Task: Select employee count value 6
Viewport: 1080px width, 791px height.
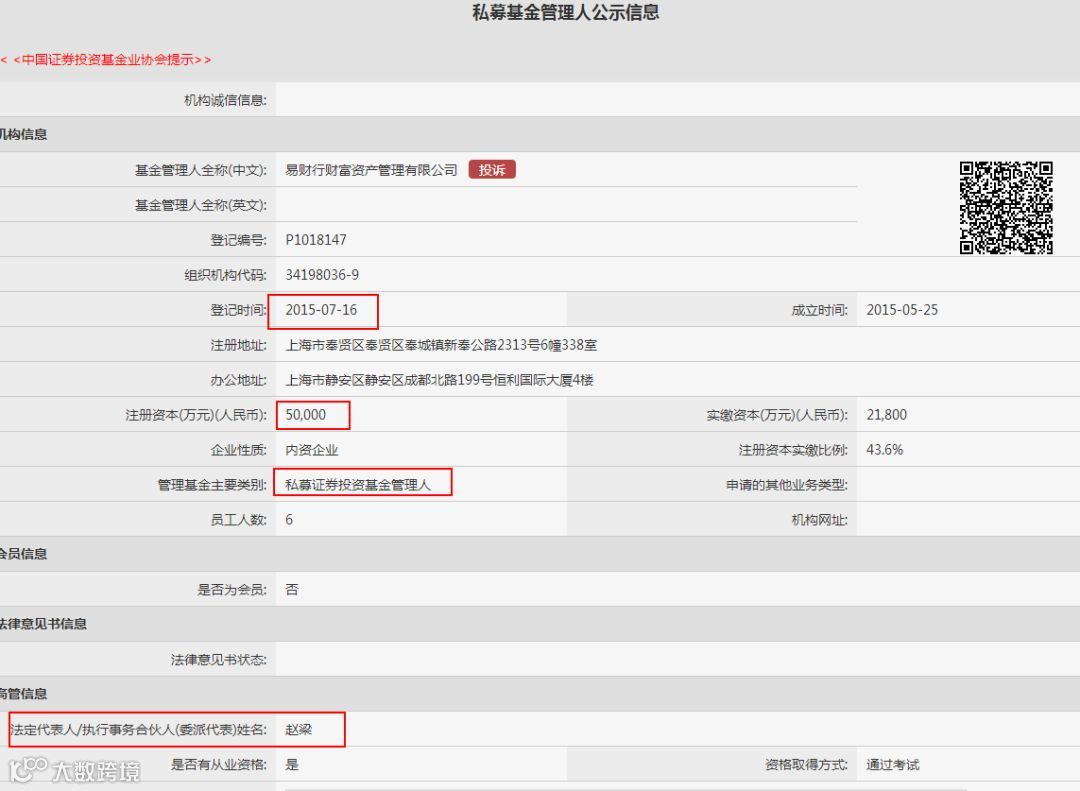Action: pos(289,520)
